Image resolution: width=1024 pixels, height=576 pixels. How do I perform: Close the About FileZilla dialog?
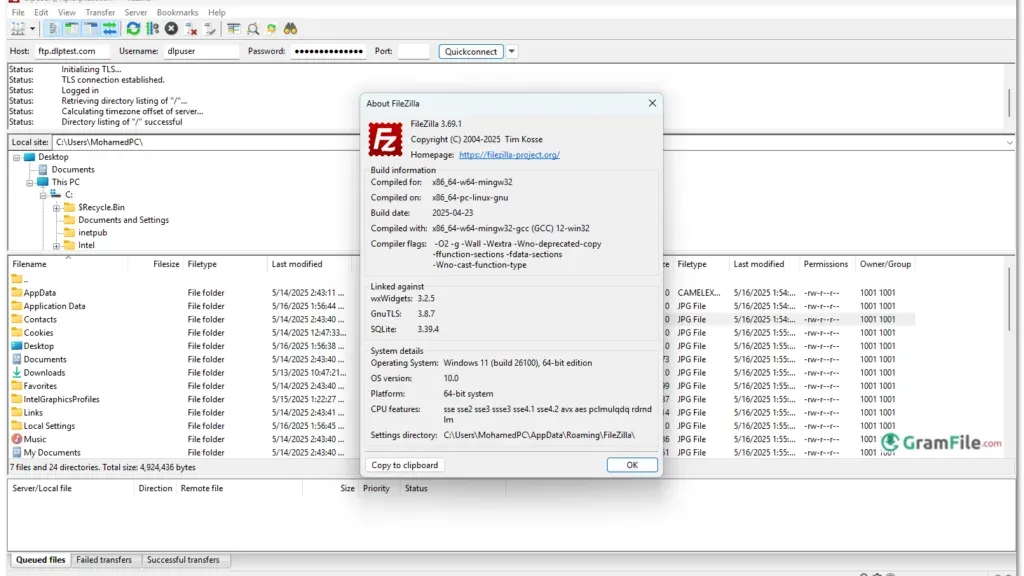pyautogui.click(x=652, y=103)
